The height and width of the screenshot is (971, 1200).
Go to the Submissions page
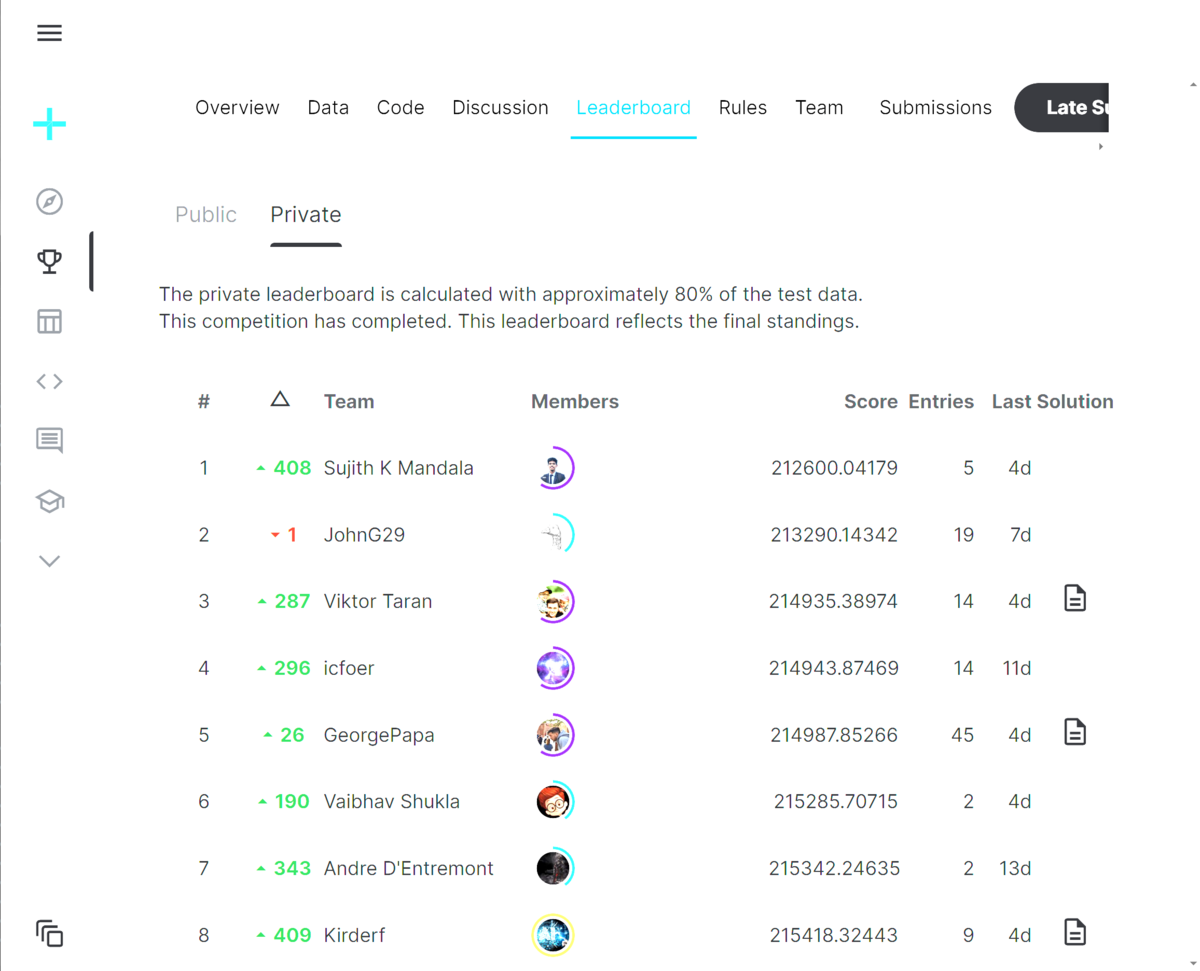click(x=935, y=107)
